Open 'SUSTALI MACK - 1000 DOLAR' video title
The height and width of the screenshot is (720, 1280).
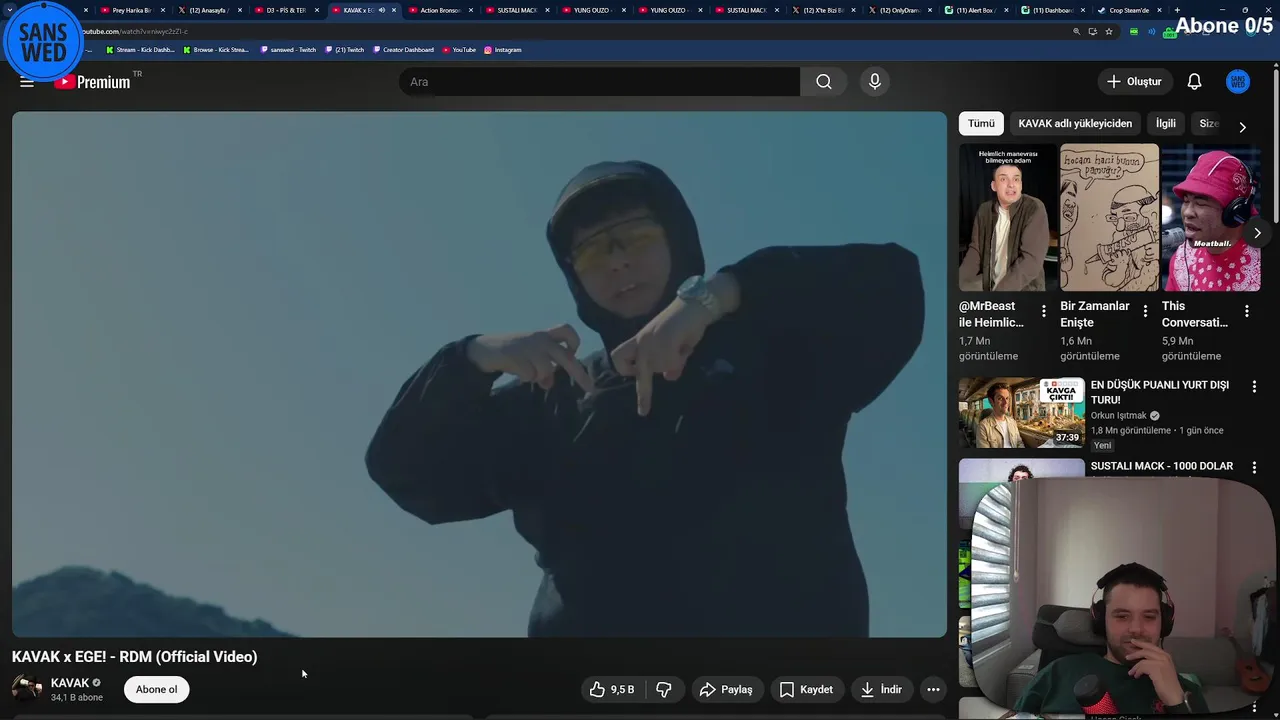pyautogui.click(x=1162, y=466)
